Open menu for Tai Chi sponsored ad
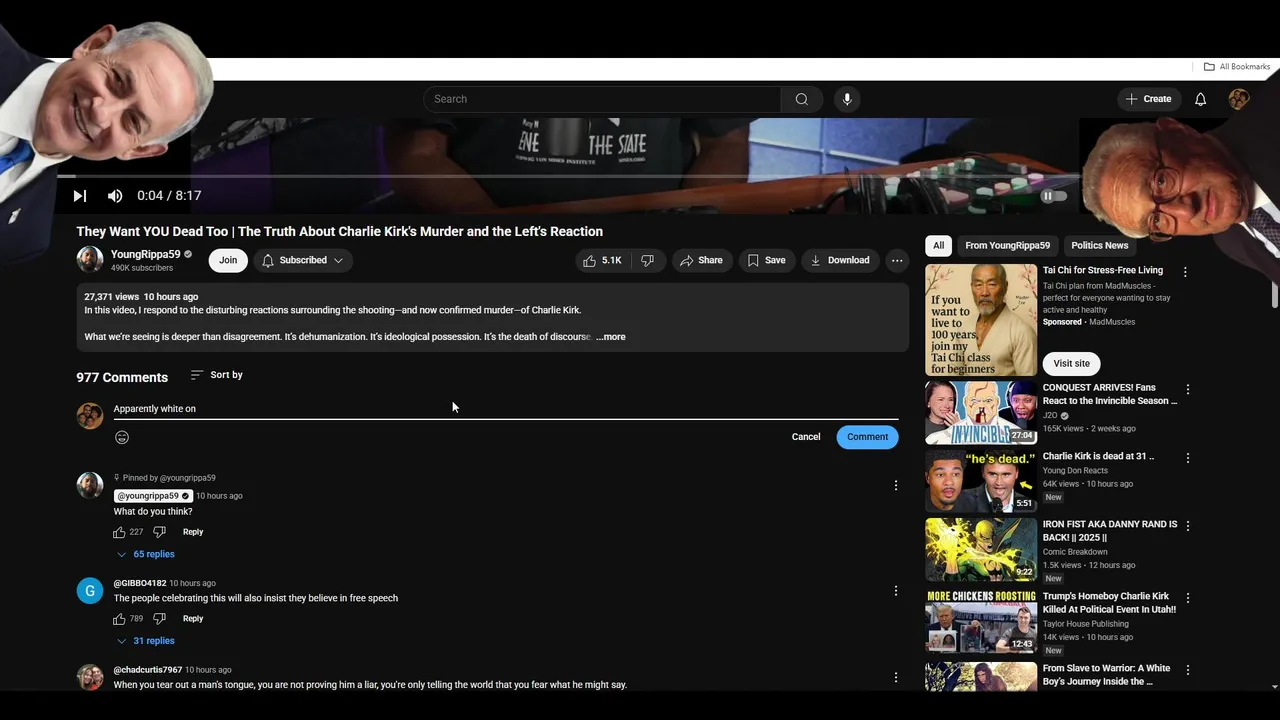1280x720 pixels. [1185, 272]
